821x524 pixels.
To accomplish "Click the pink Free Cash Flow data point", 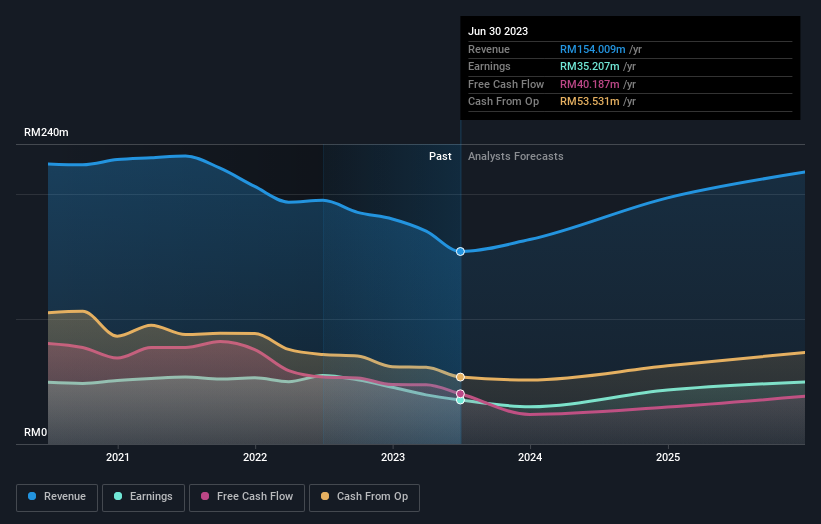I will (x=460, y=394).
